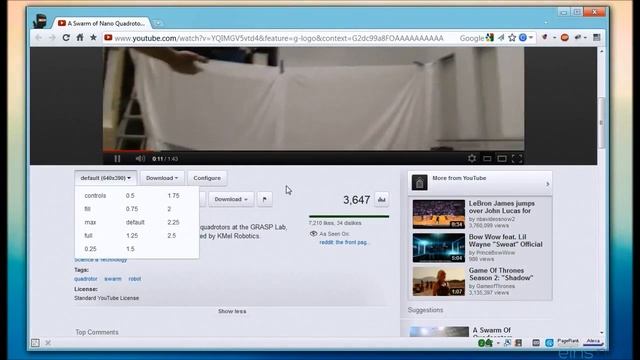The height and width of the screenshot is (360, 640).
Task: Click the bottom-left panel toggle icon
Action: (x=35, y=343)
